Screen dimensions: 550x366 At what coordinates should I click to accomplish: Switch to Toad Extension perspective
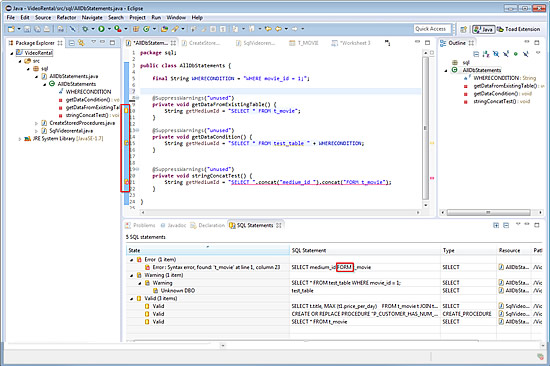(518, 29)
